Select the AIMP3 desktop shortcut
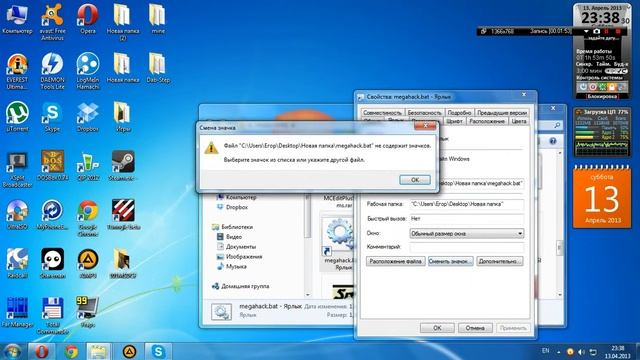This screenshot has width=640, height=360. point(88,264)
